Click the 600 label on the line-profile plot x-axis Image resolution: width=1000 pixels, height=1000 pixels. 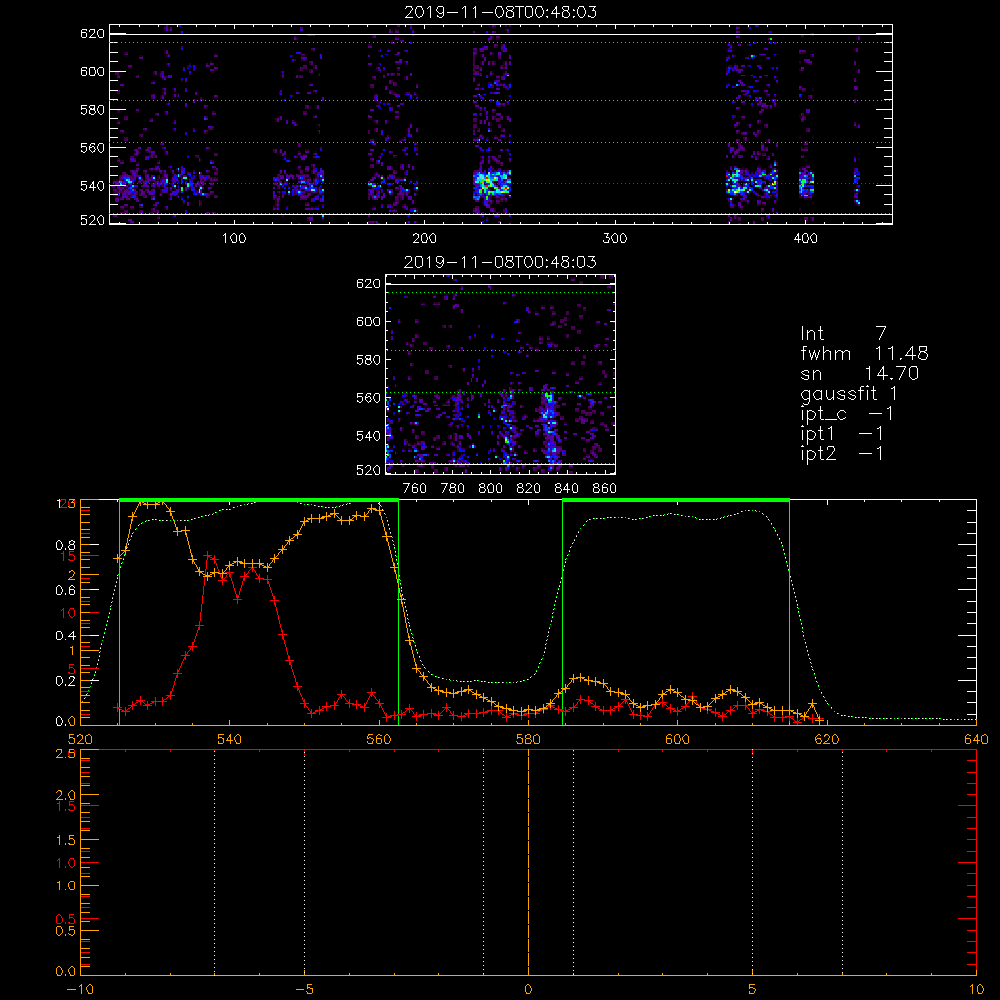677,739
